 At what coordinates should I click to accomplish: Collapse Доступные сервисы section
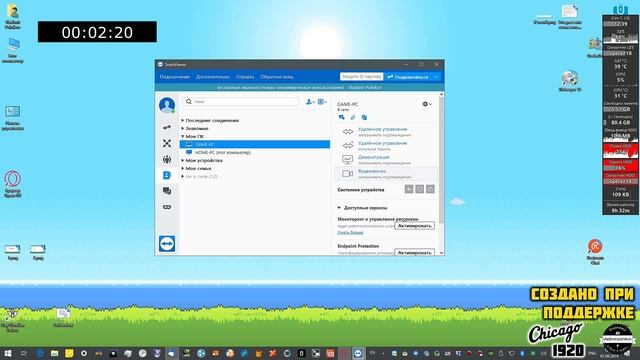tap(339, 208)
